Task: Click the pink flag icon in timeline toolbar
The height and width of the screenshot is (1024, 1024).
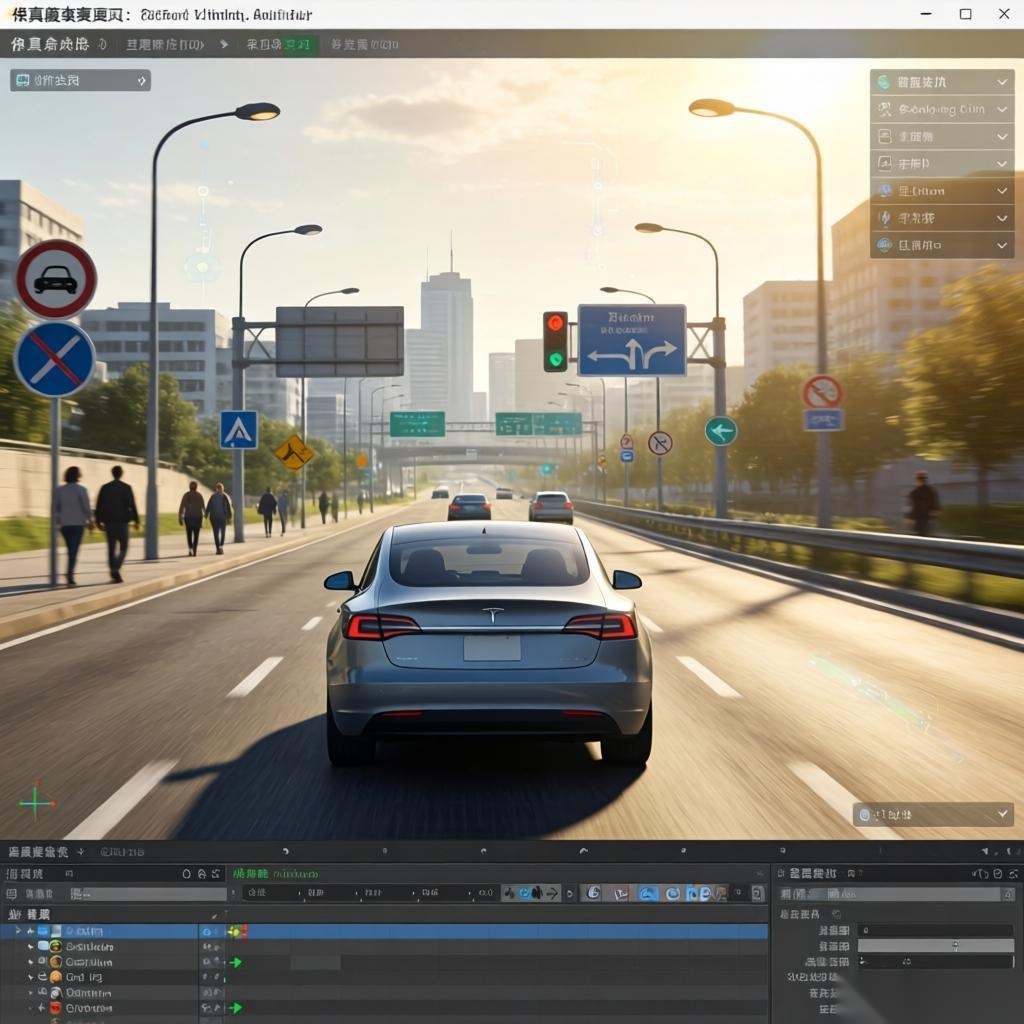Action: 620,893
